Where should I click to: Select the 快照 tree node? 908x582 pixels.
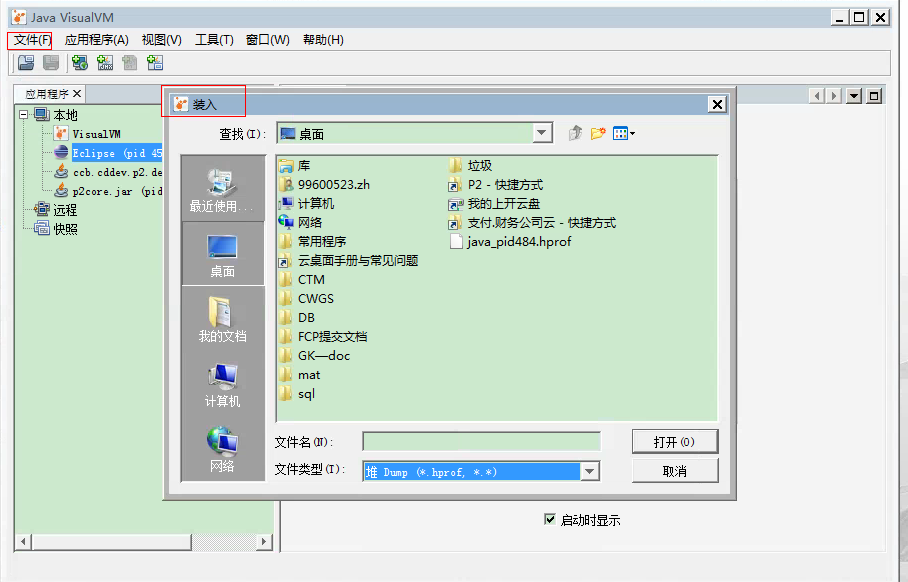coord(56,229)
